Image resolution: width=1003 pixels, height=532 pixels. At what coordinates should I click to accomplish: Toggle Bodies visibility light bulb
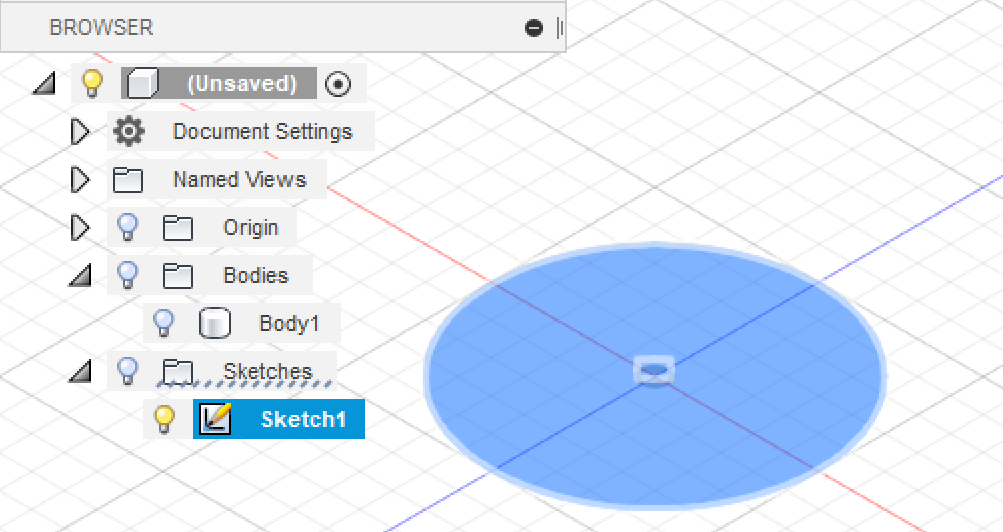[x=128, y=275]
